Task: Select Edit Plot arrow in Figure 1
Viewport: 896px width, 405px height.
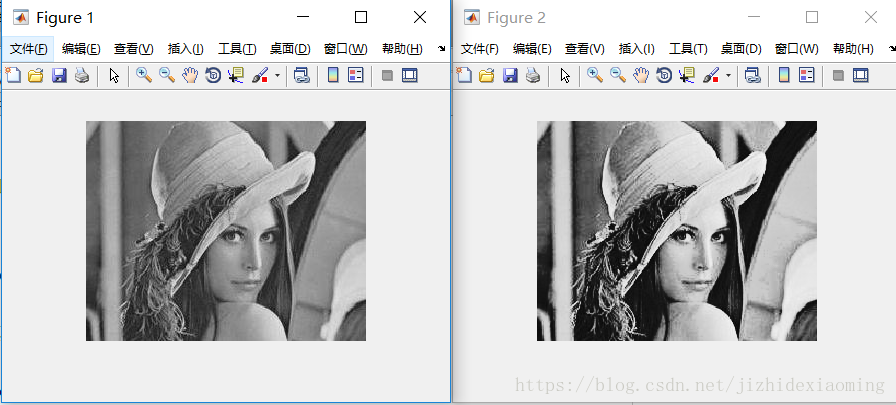Action: [114, 75]
